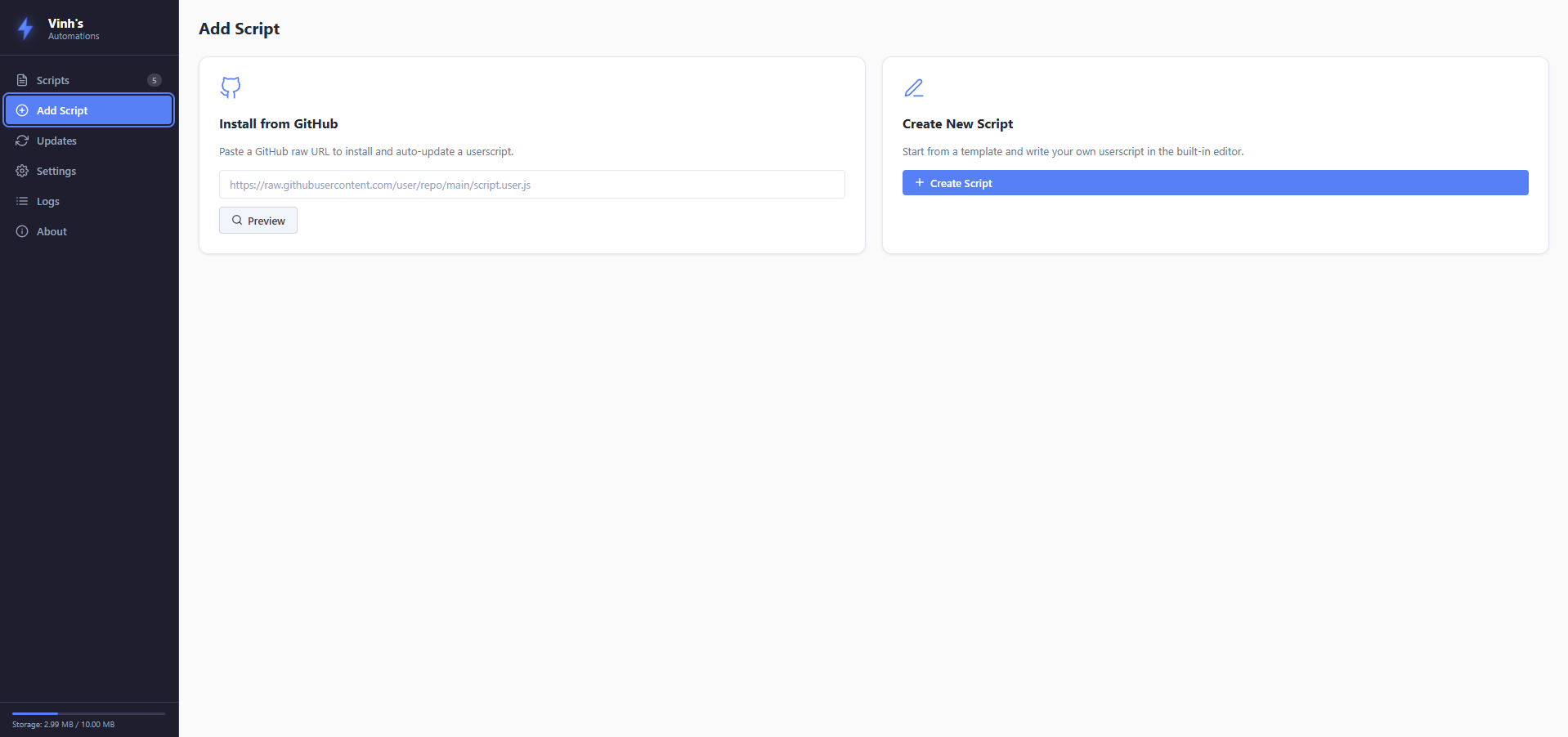Click the Storage 2.99 MB / 10.00 MB text
1568x737 pixels.
(63, 725)
